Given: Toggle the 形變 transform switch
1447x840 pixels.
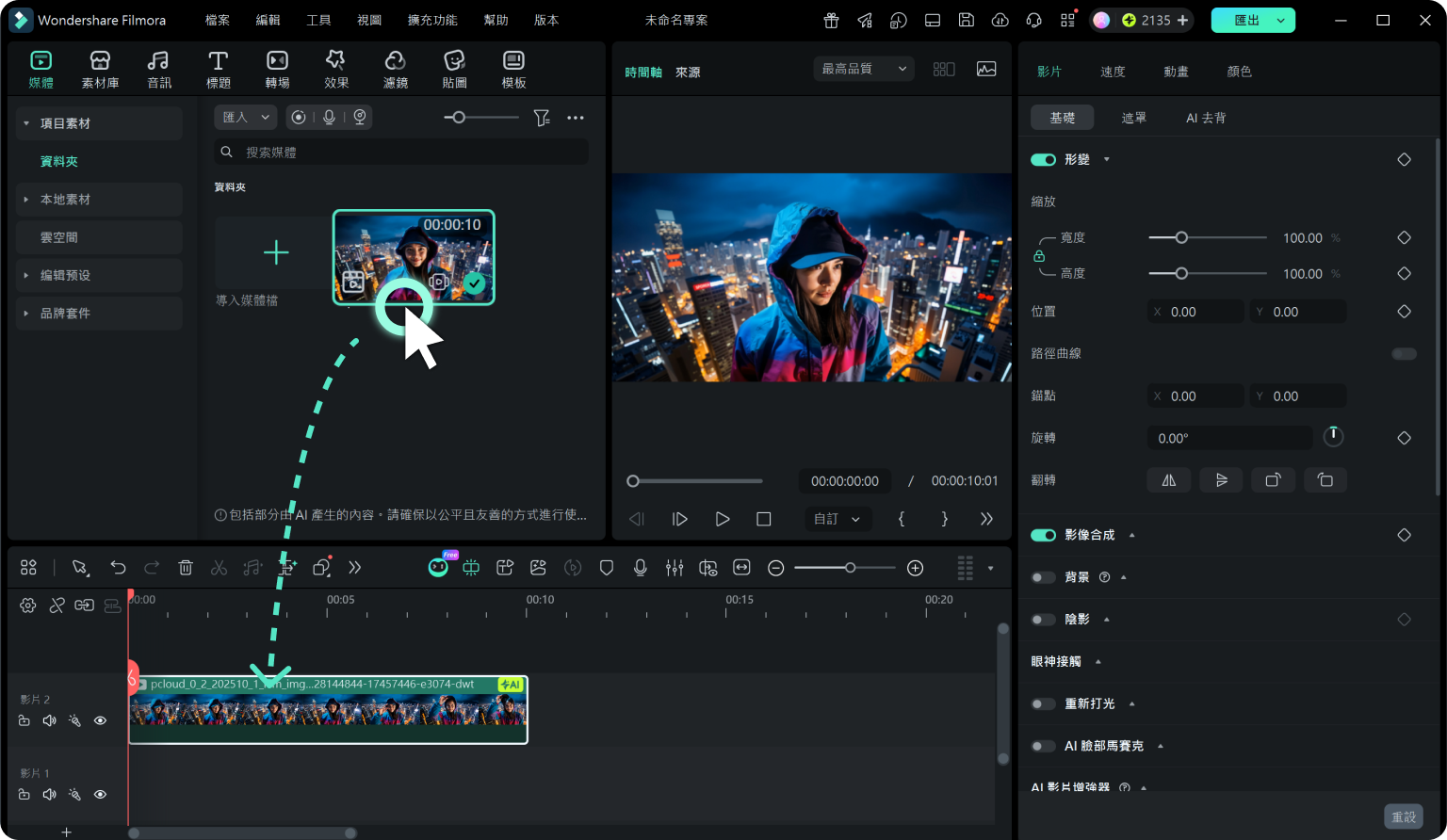Looking at the screenshot, I should (x=1043, y=160).
